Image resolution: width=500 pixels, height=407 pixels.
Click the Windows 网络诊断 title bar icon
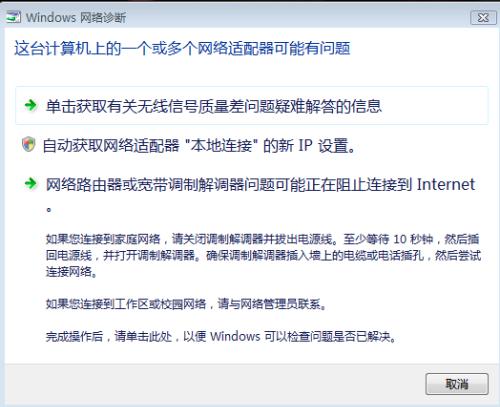point(14,17)
